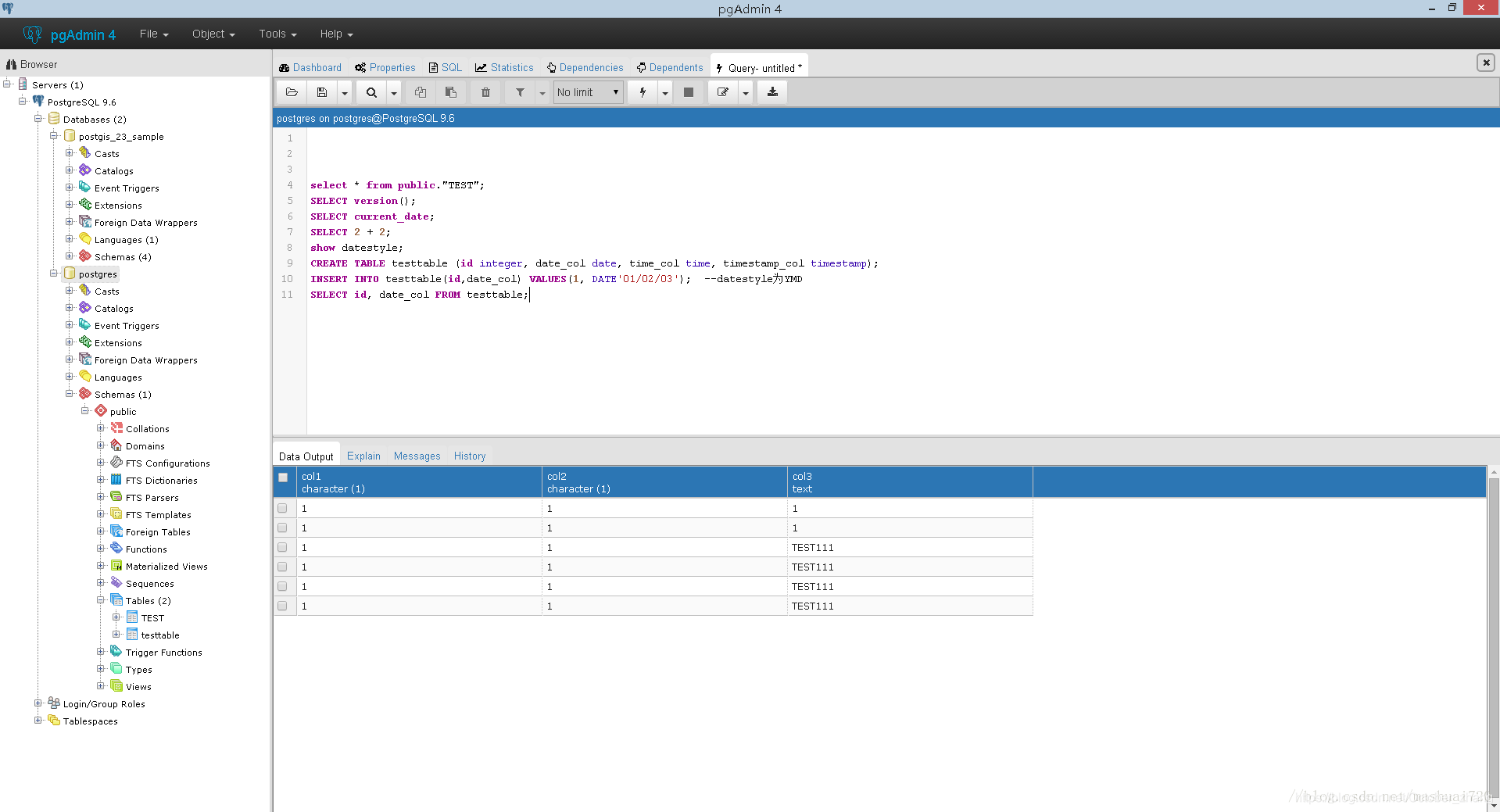
Task: Open the History results tab
Action: pos(470,456)
